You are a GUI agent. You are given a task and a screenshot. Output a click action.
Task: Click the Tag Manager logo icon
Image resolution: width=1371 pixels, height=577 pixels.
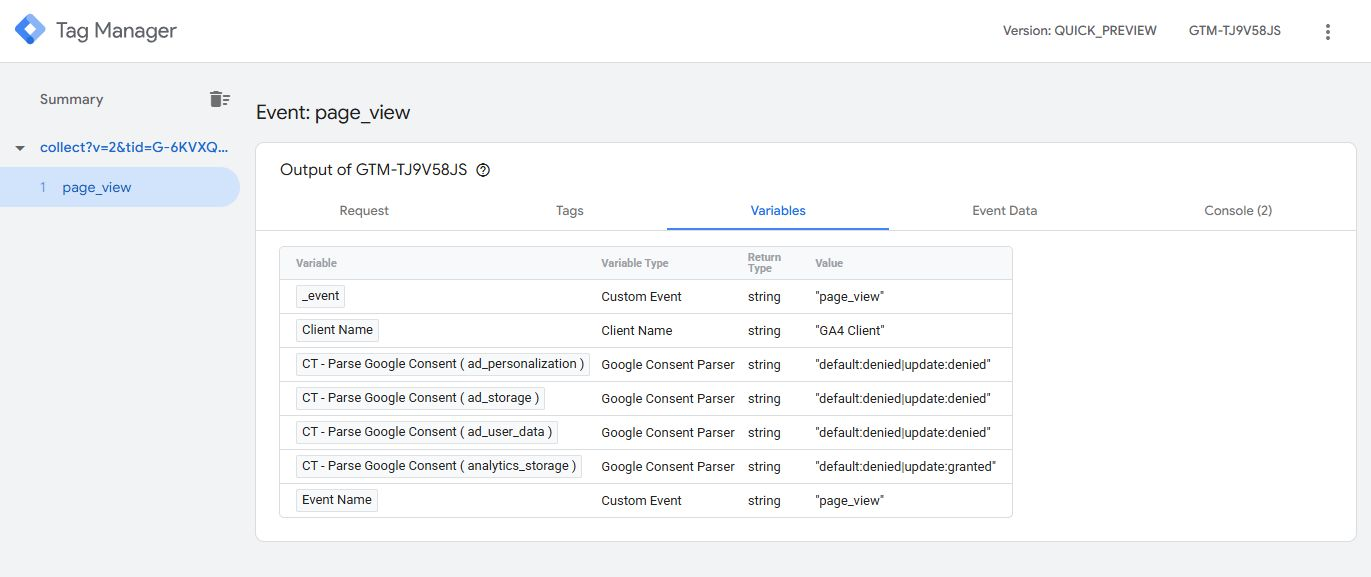(x=30, y=30)
